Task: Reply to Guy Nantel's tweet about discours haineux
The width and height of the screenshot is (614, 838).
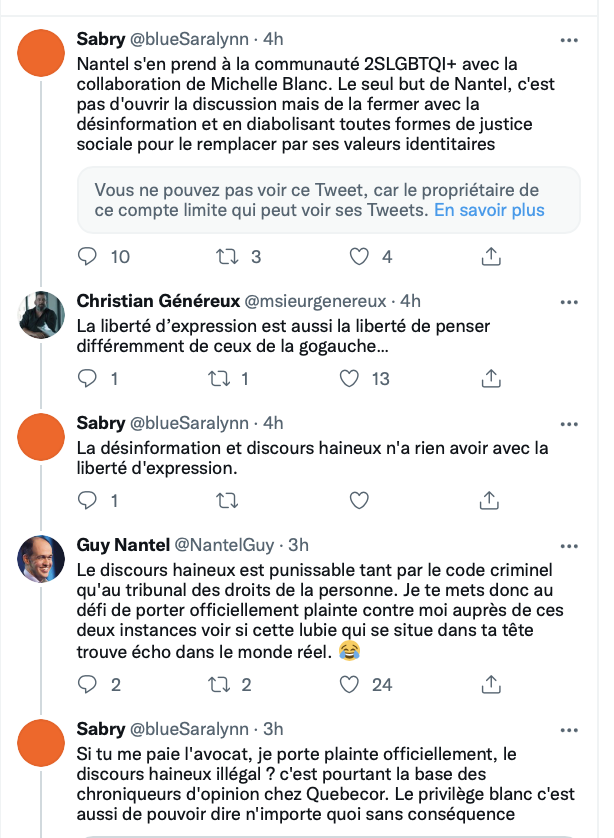Action: (x=87, y=684)
